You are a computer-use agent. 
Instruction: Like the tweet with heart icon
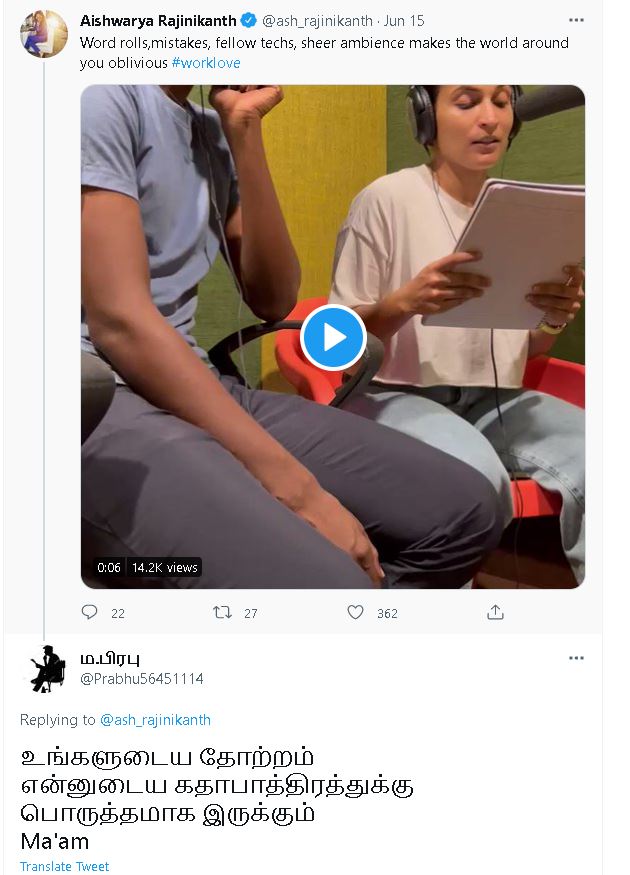click(x=355, y=612)
